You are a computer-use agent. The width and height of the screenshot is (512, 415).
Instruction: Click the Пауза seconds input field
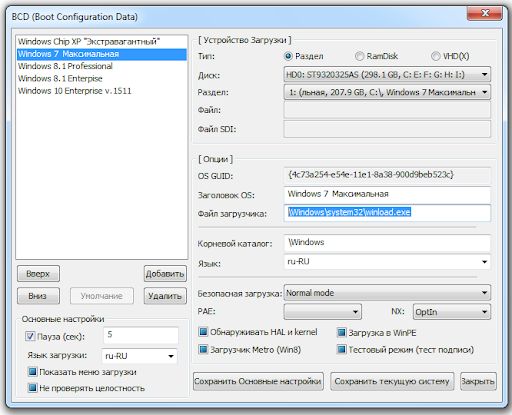[x=141, y=335]
